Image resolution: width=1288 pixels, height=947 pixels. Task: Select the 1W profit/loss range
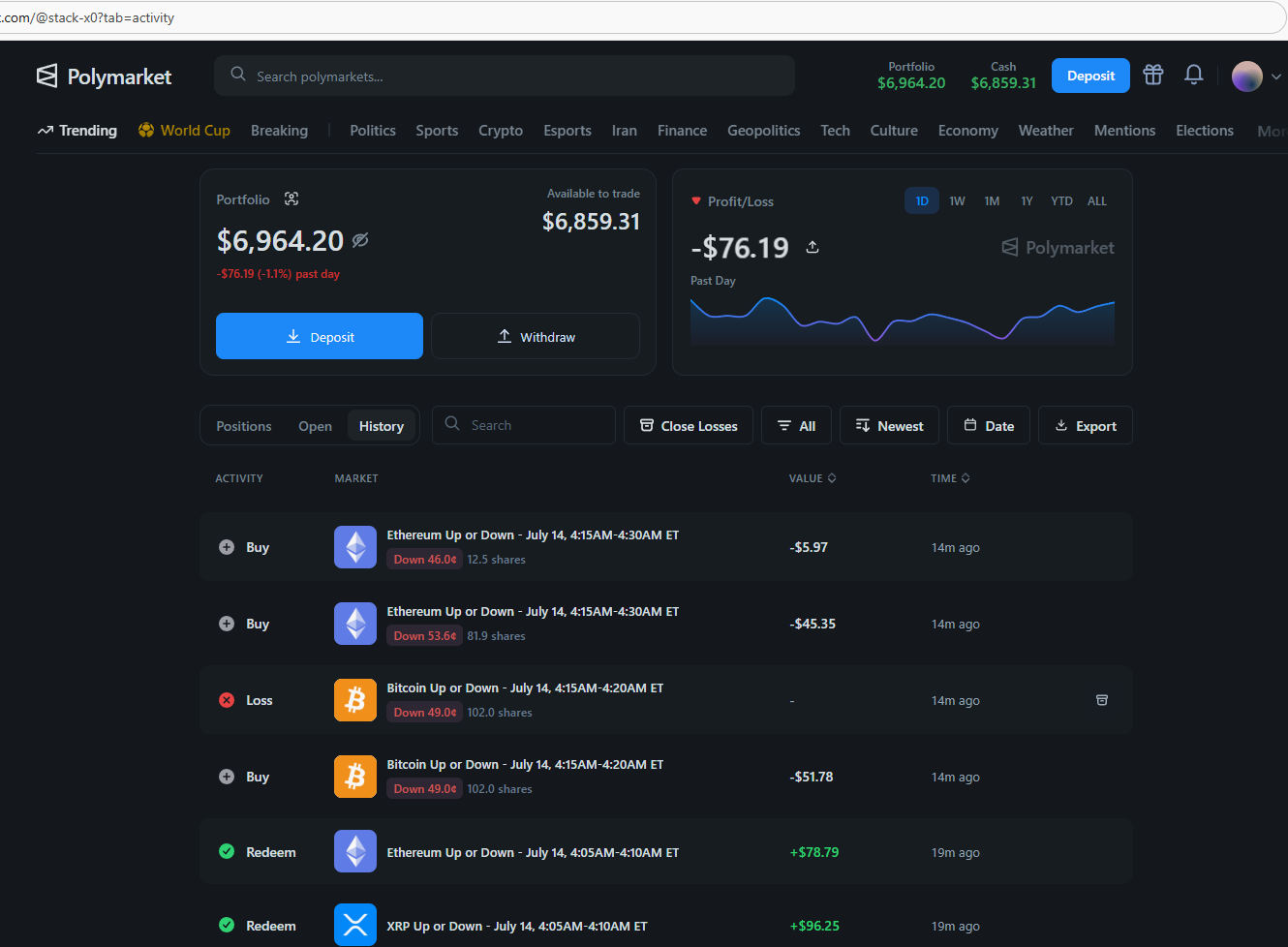957,200
